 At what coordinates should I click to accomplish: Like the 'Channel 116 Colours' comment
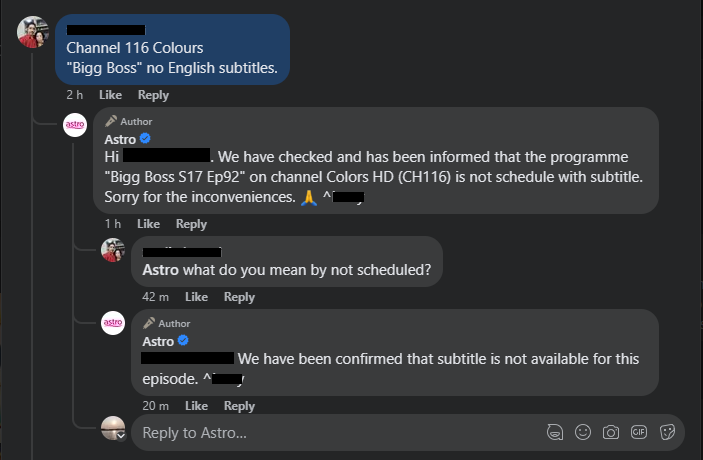pos(110,95)
